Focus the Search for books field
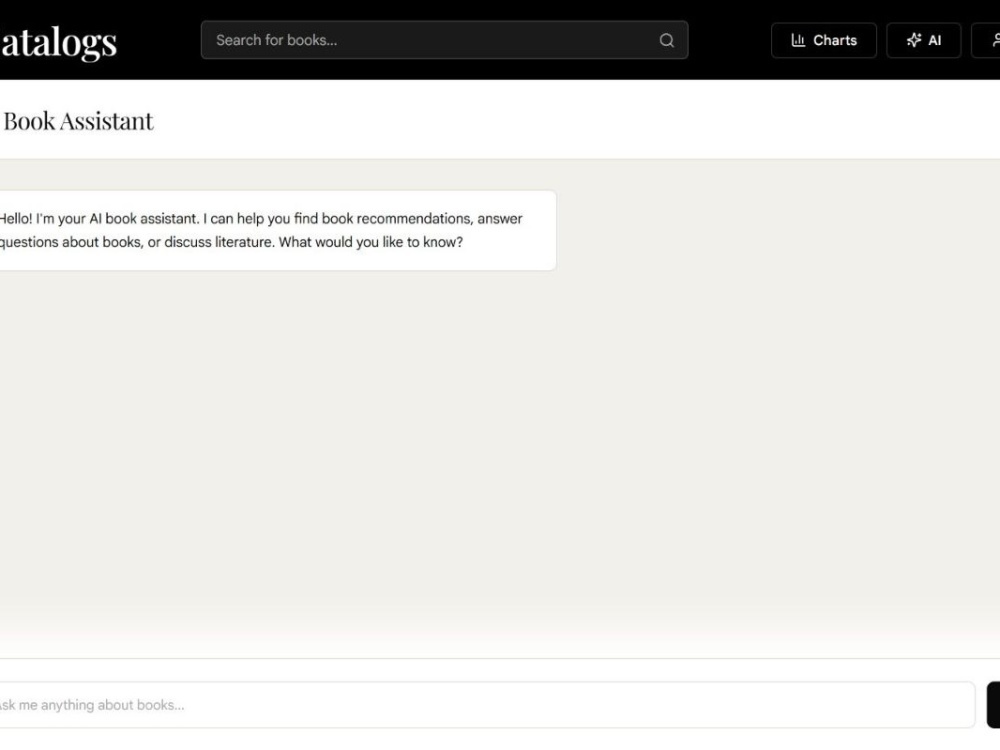 click(x=445, y=40)
